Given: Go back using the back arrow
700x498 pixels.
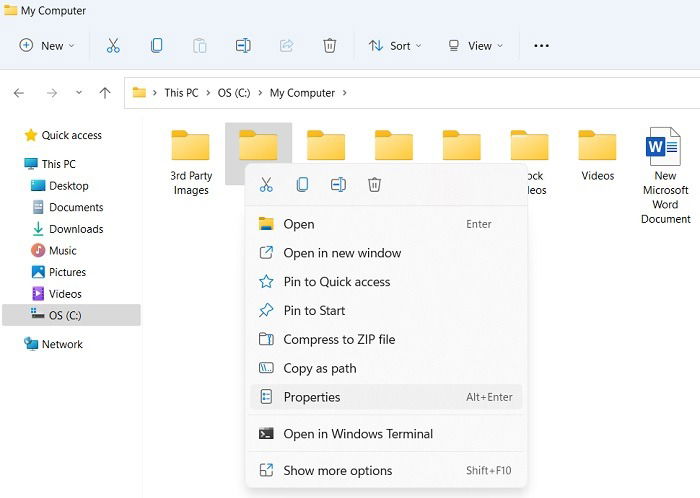Looking at the screenshot, I should [19, 93].
